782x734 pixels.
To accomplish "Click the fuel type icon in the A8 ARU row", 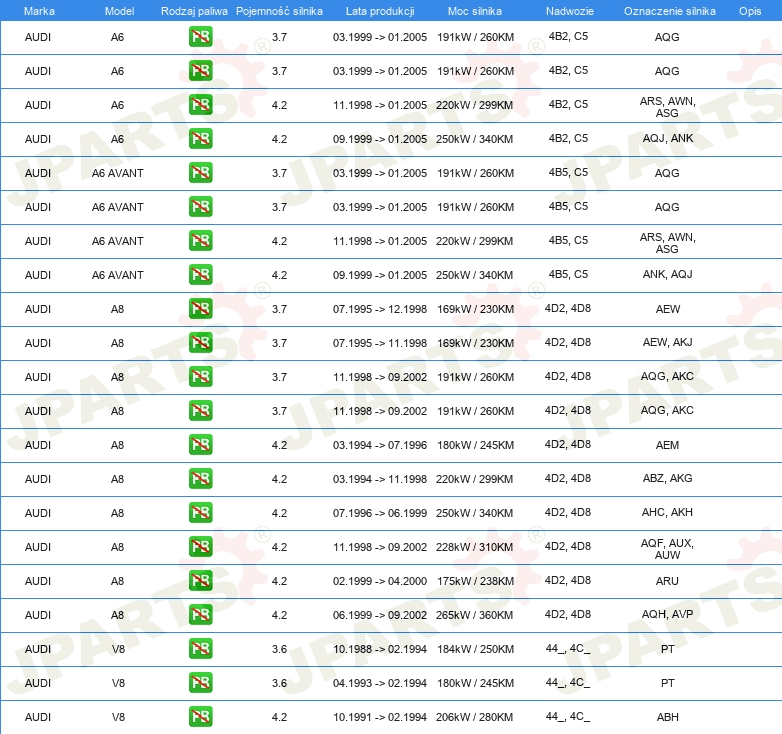I will click(x=200, y=580).
